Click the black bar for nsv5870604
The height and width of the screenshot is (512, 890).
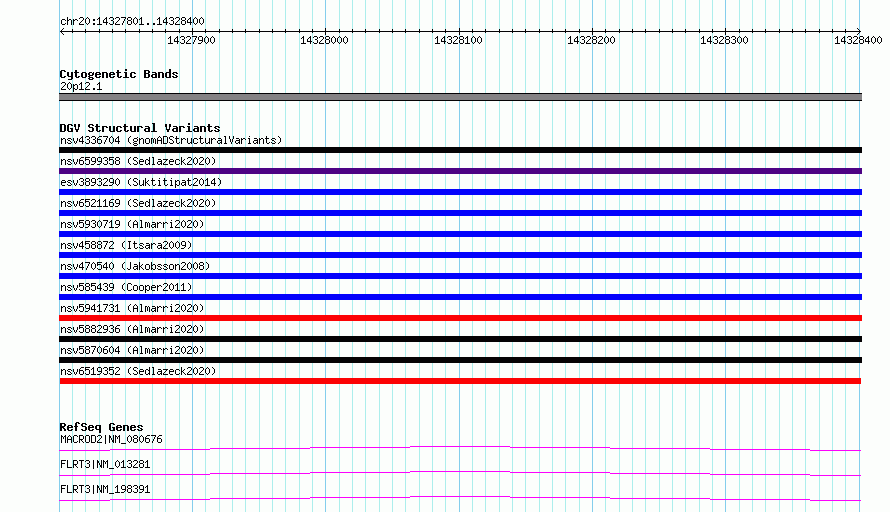point(460,360)
